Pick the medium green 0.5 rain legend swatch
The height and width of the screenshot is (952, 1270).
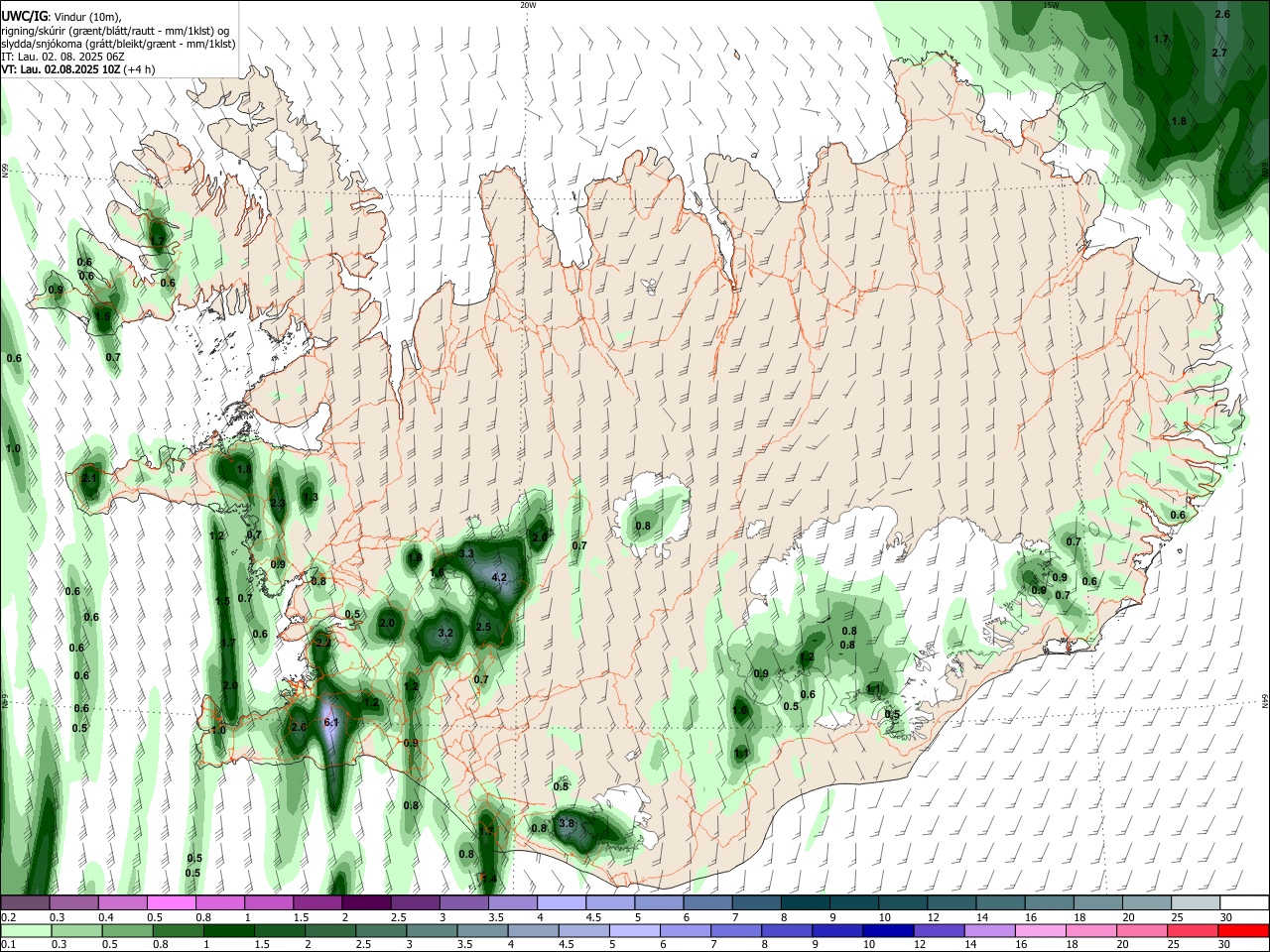[125, 930]
